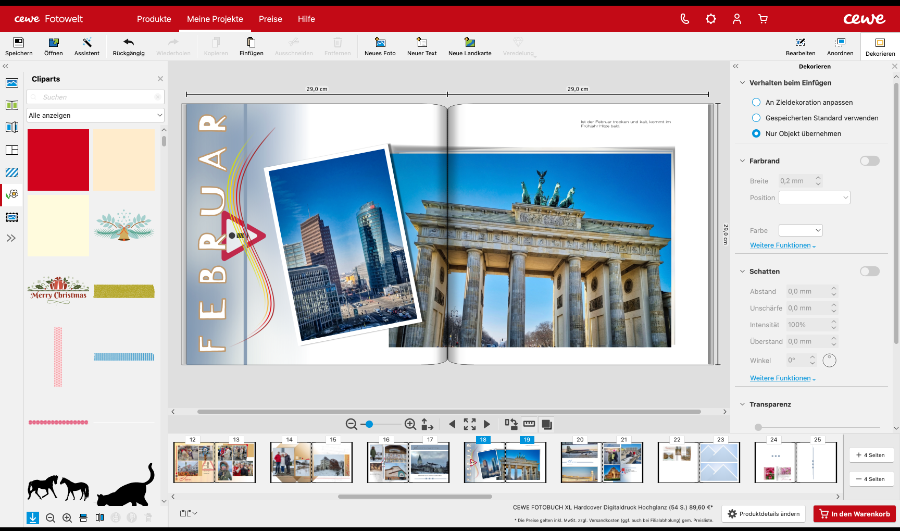The height and width of the screenshot is (531, 900).
Task: Add a map with Neue Landkarte
Action: [469, 45]
